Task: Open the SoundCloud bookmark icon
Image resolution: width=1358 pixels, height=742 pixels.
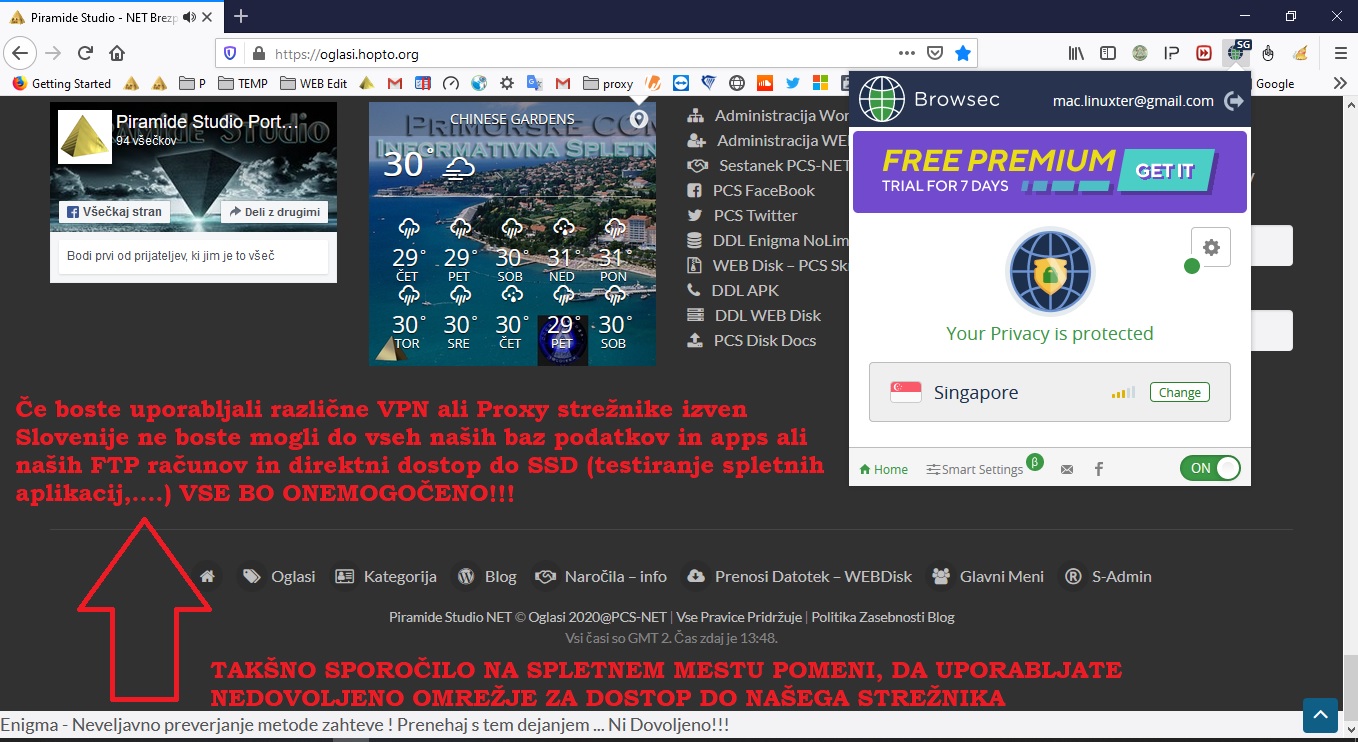Action: click(765, 83)
